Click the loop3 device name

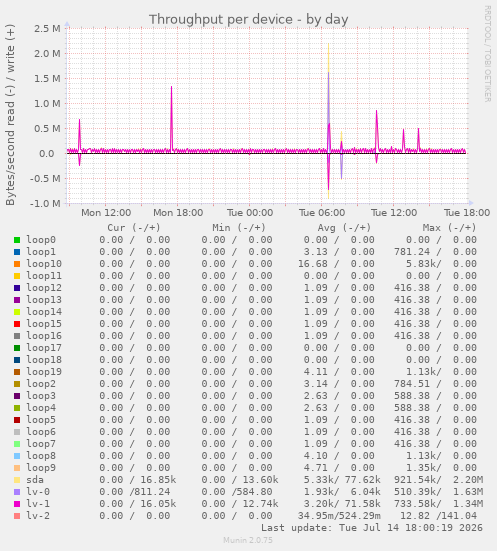tap(41, 396)
